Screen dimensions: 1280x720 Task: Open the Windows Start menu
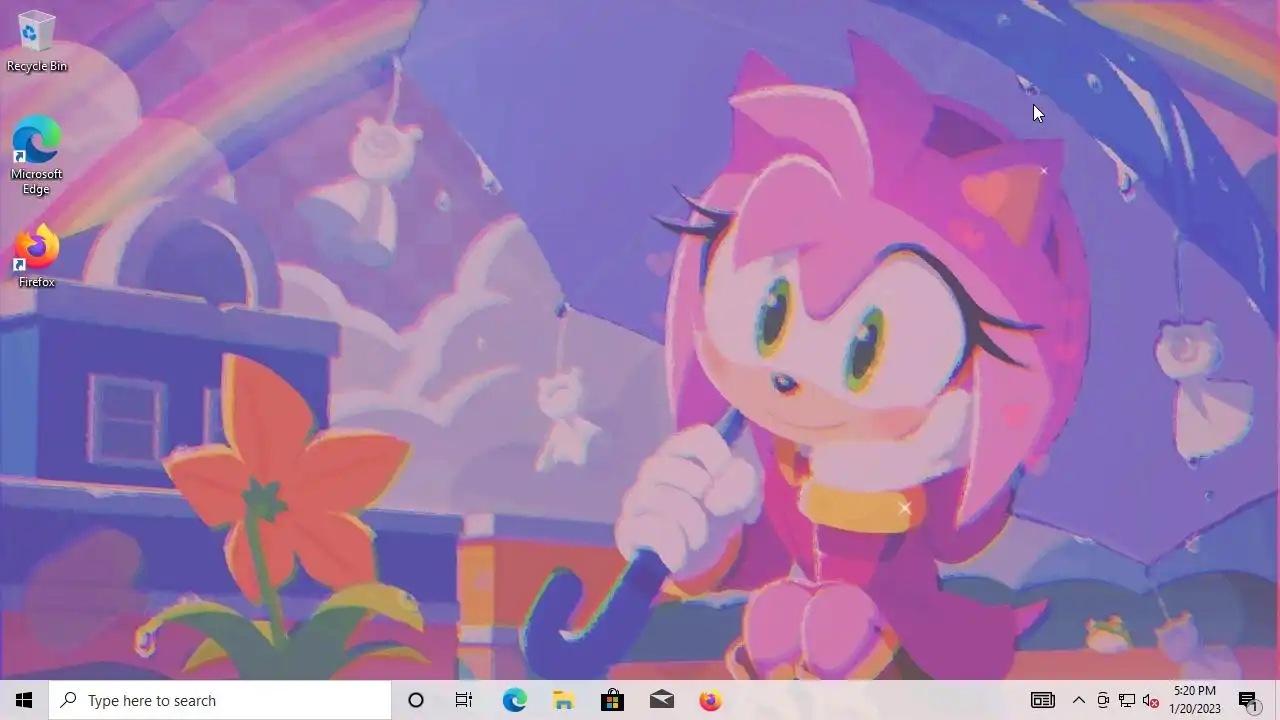pyautogui.click(x=24, y=700)
